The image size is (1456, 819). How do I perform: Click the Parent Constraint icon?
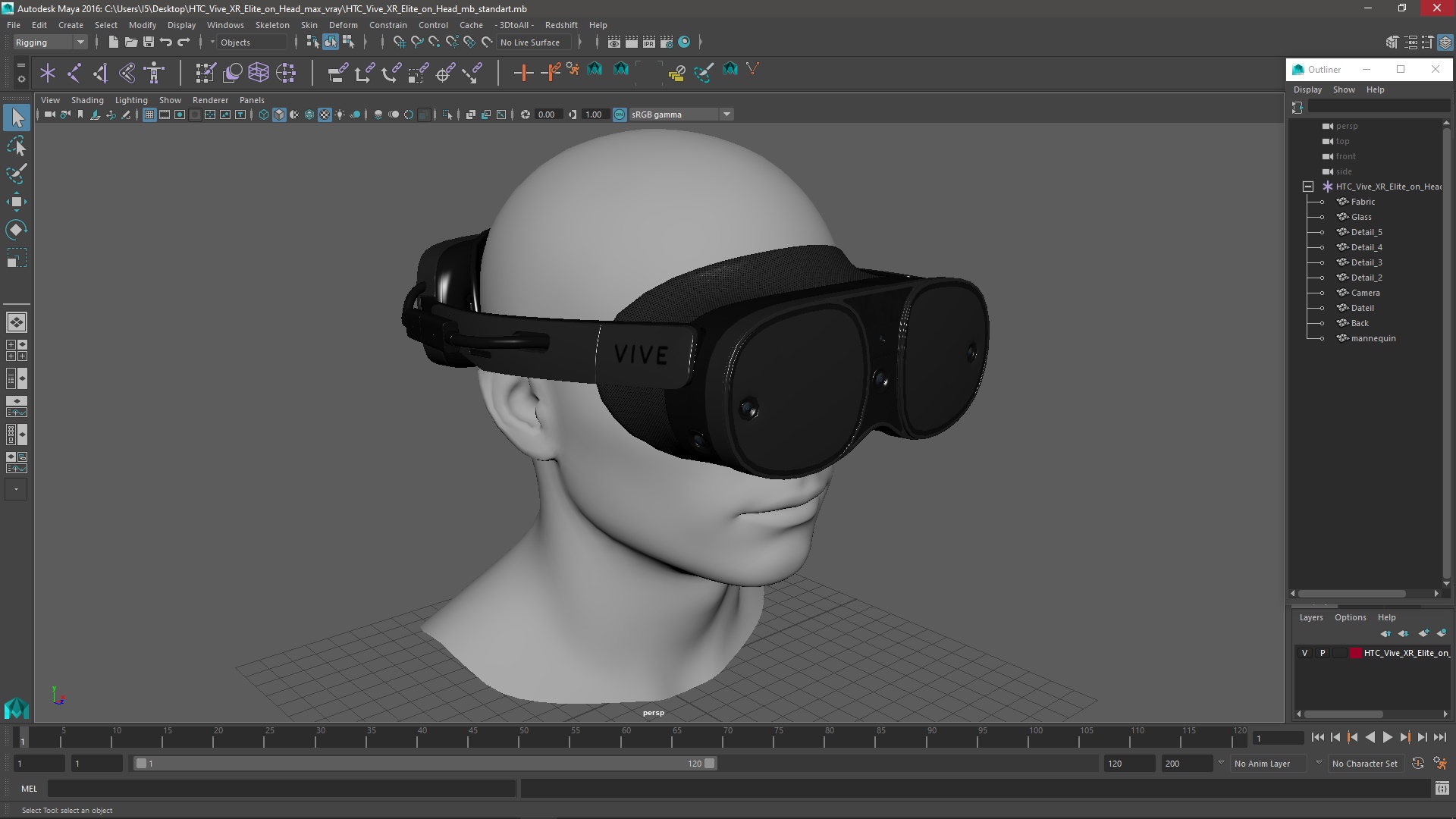pyautogui.click(x=337, y=73)
